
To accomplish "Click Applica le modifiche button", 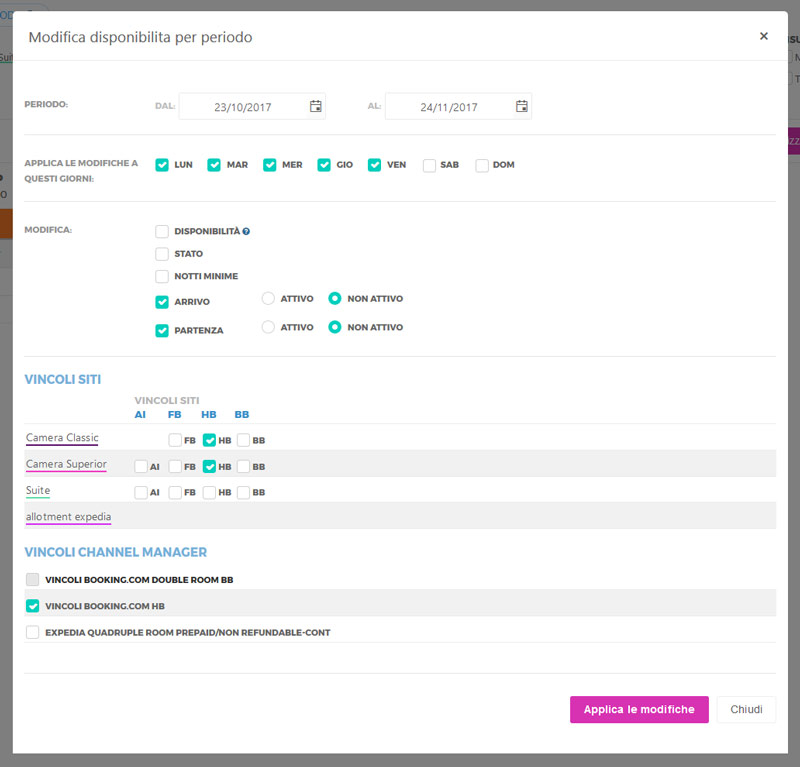I will click(639, 709).
